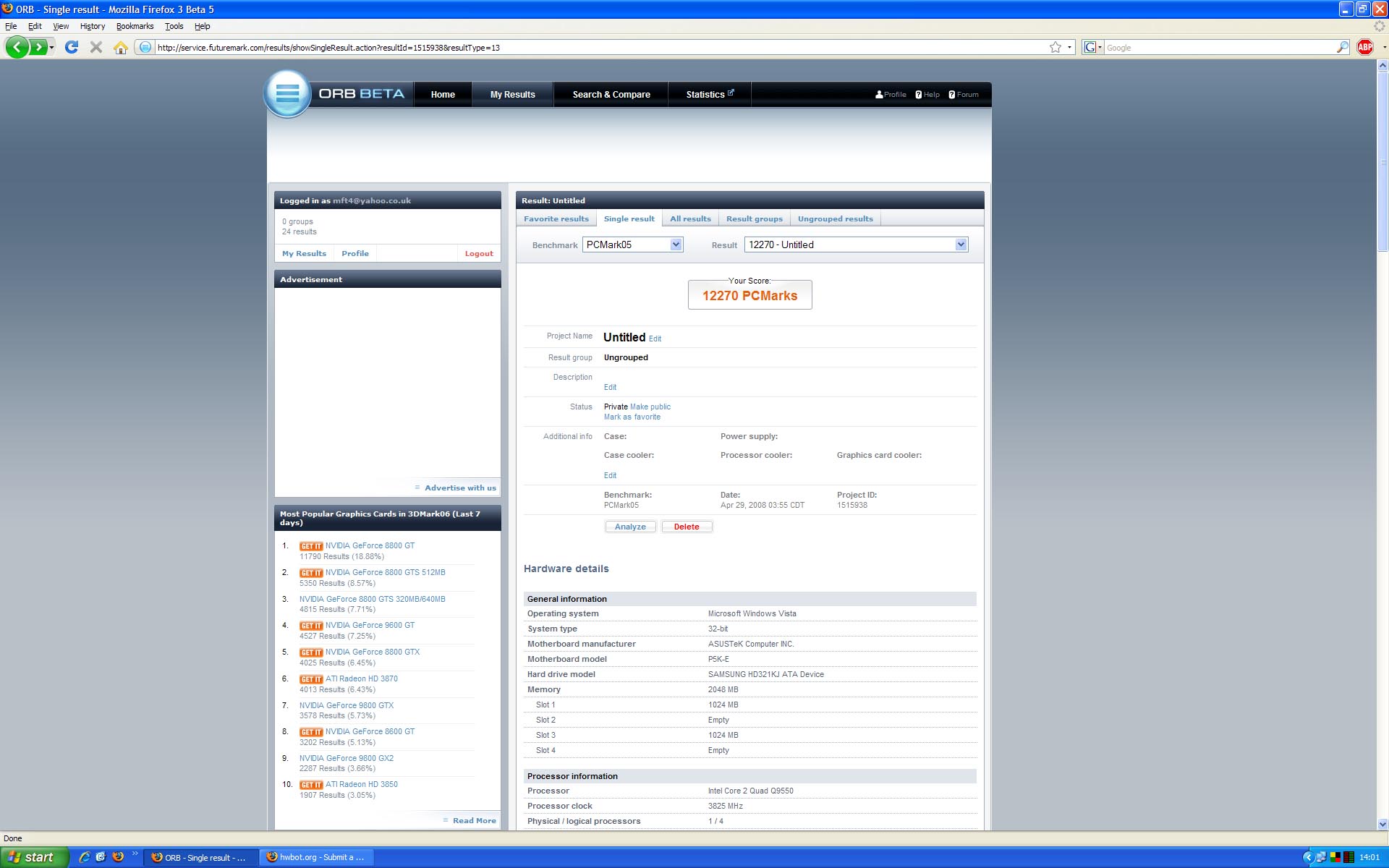Click the red Delete button
The image size is (1389, 868).
click(x=687, y=527)
